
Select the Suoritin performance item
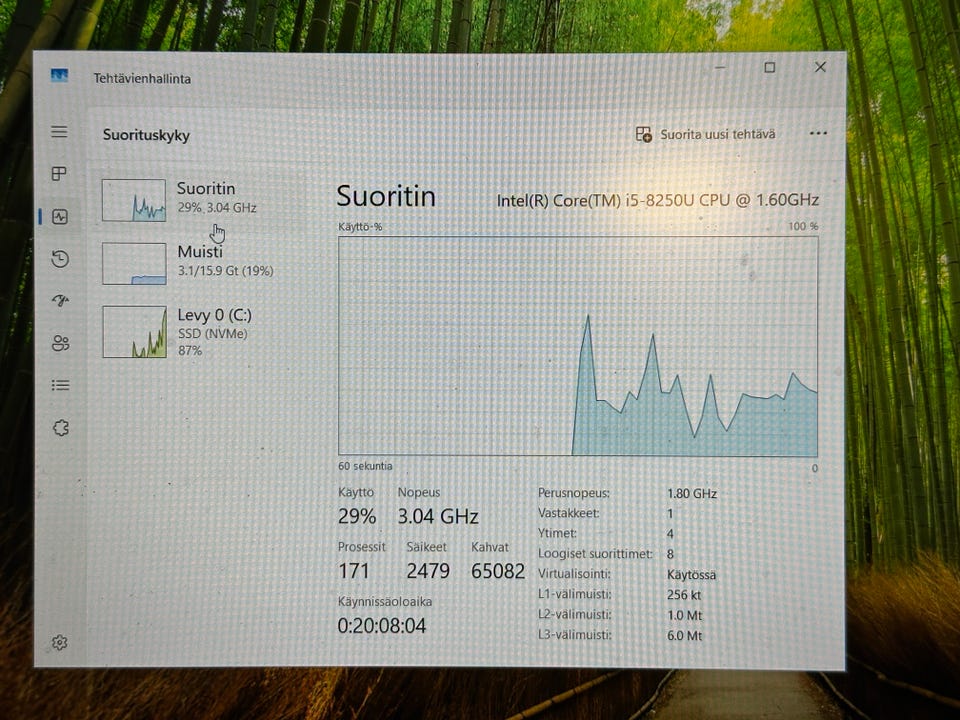pos(205,200)
